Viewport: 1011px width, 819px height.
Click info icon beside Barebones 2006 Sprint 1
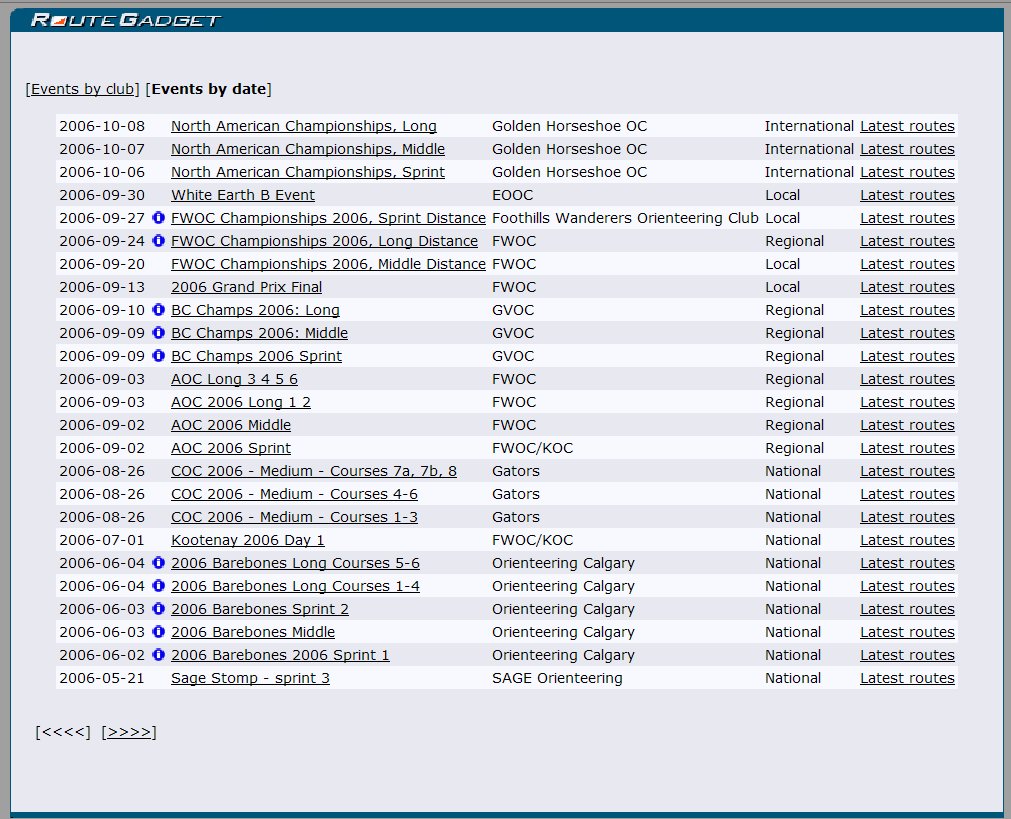(158, 655)
